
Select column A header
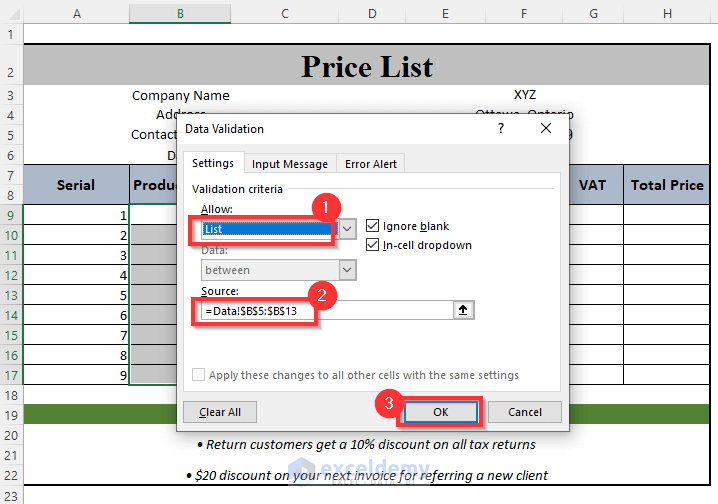76,14
